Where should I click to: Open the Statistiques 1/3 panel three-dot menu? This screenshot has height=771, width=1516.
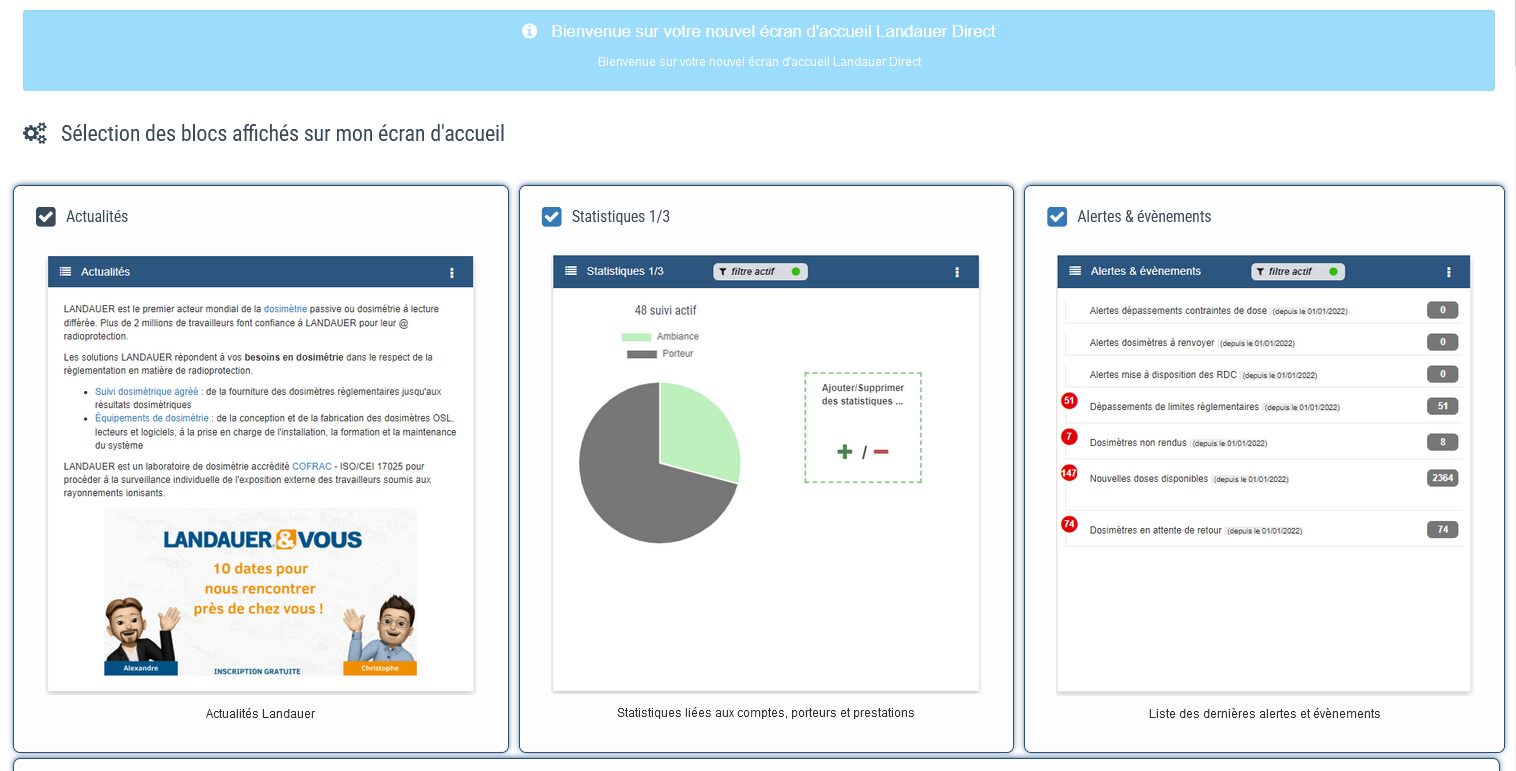957,272
